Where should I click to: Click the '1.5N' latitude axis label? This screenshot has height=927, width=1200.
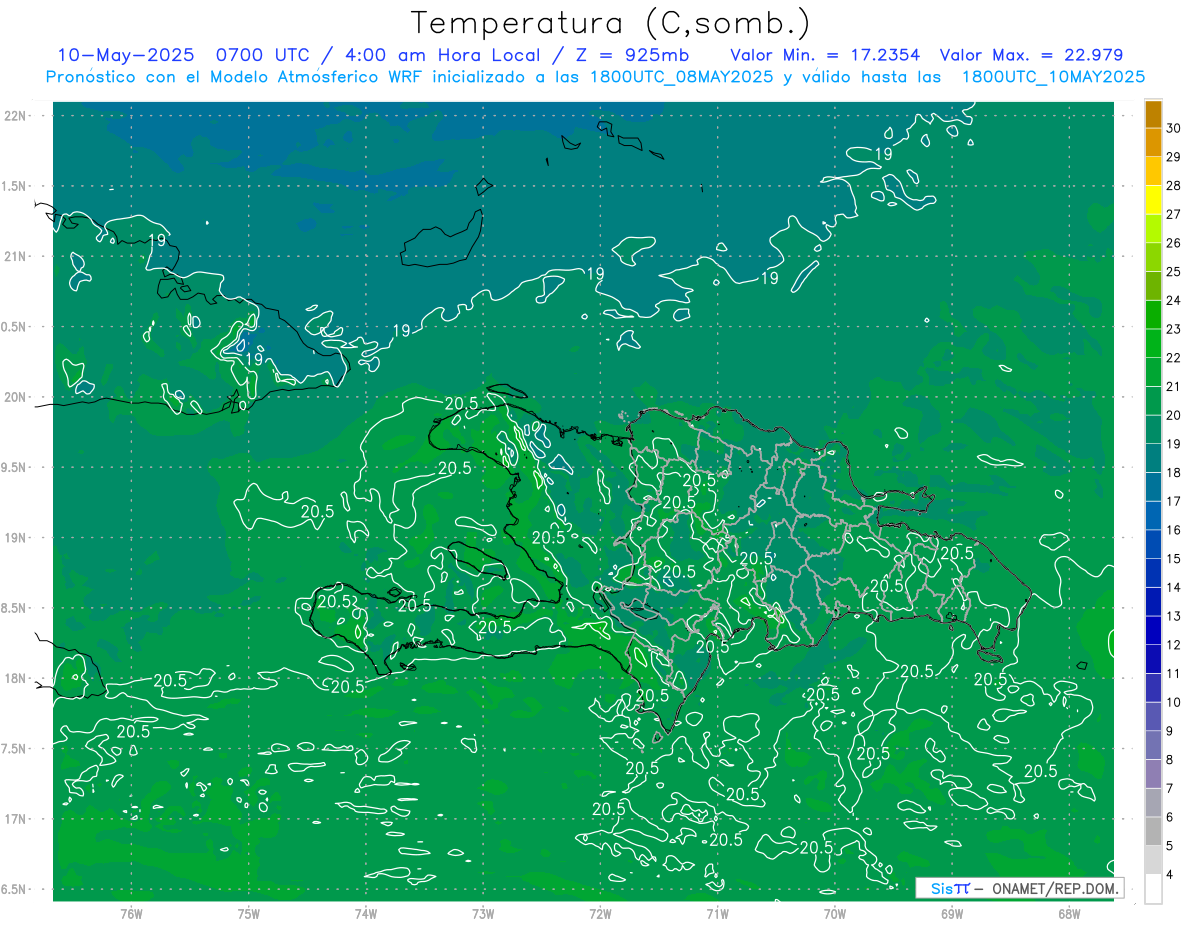pyautogui.click(x=15, y=187)
